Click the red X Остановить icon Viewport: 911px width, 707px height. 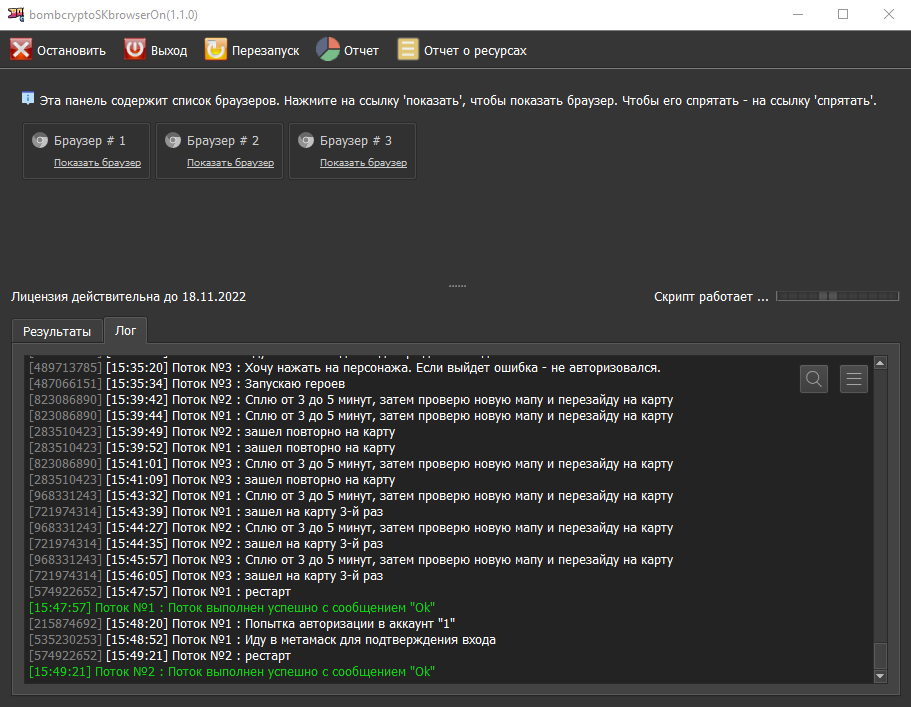point(21,49)
